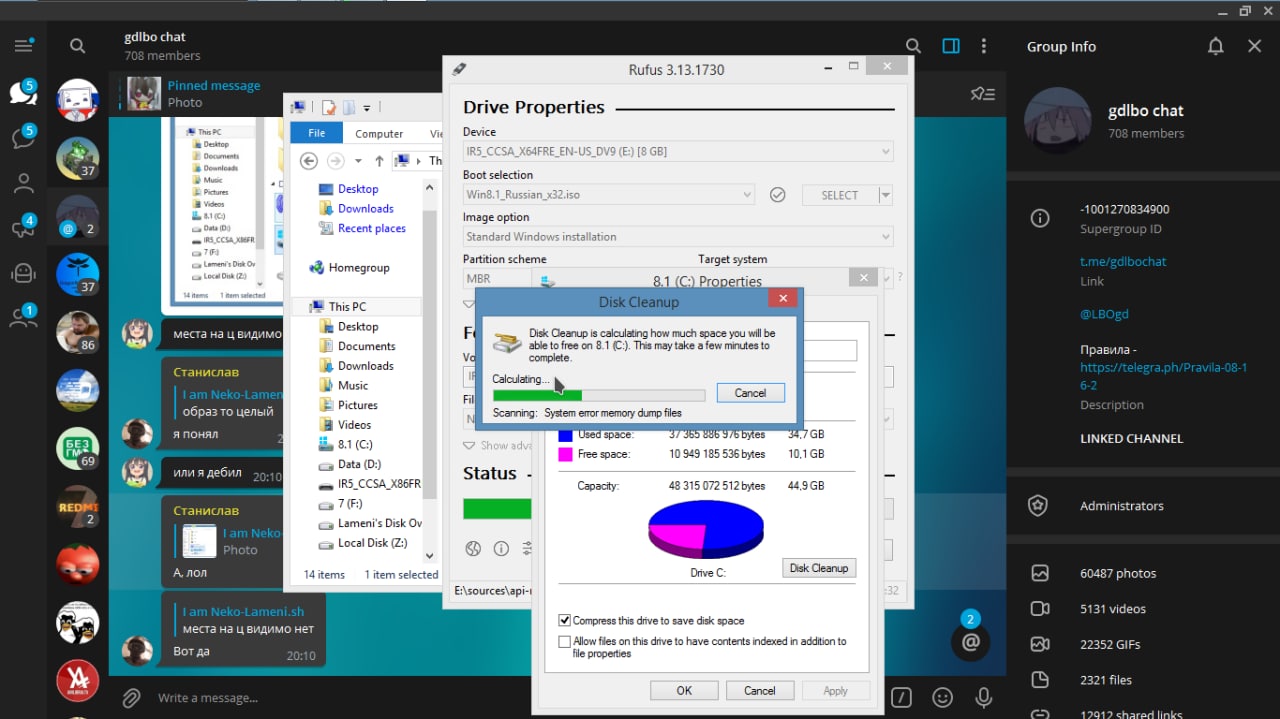Open Explorer quick access toolbar dropdown arrow

pos(367,108)
